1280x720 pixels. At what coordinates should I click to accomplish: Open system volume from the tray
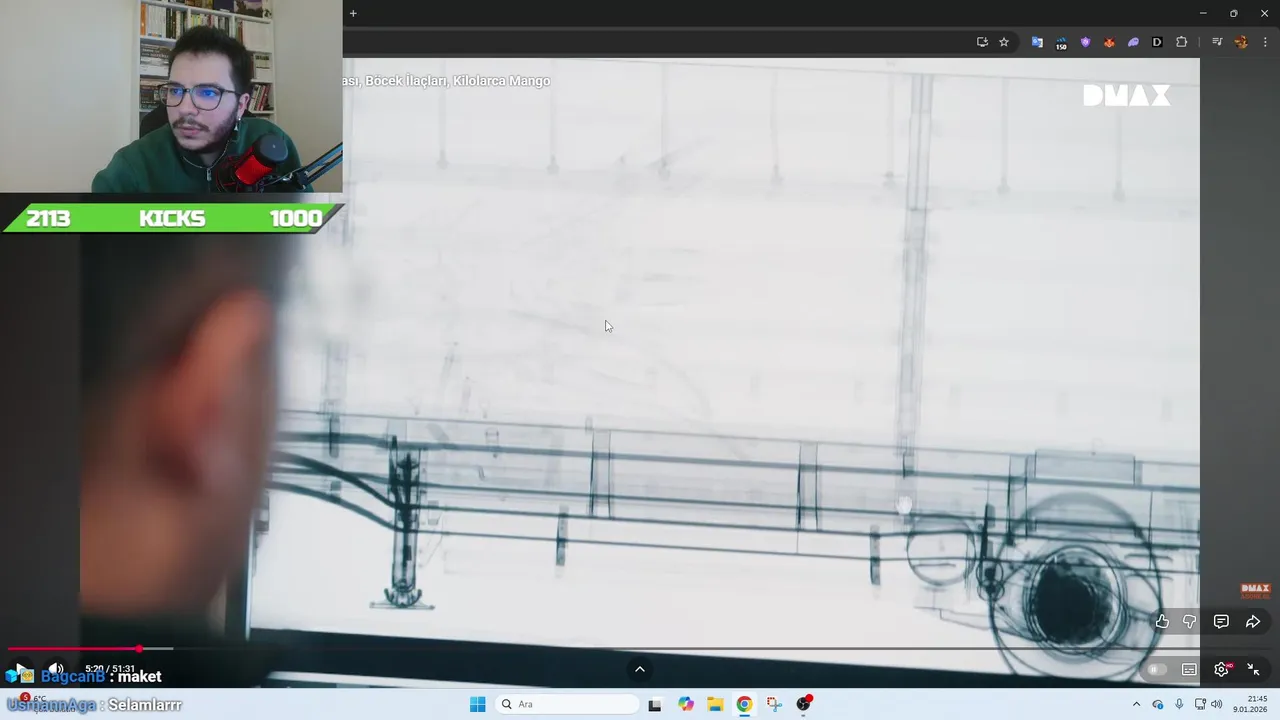1217,704
